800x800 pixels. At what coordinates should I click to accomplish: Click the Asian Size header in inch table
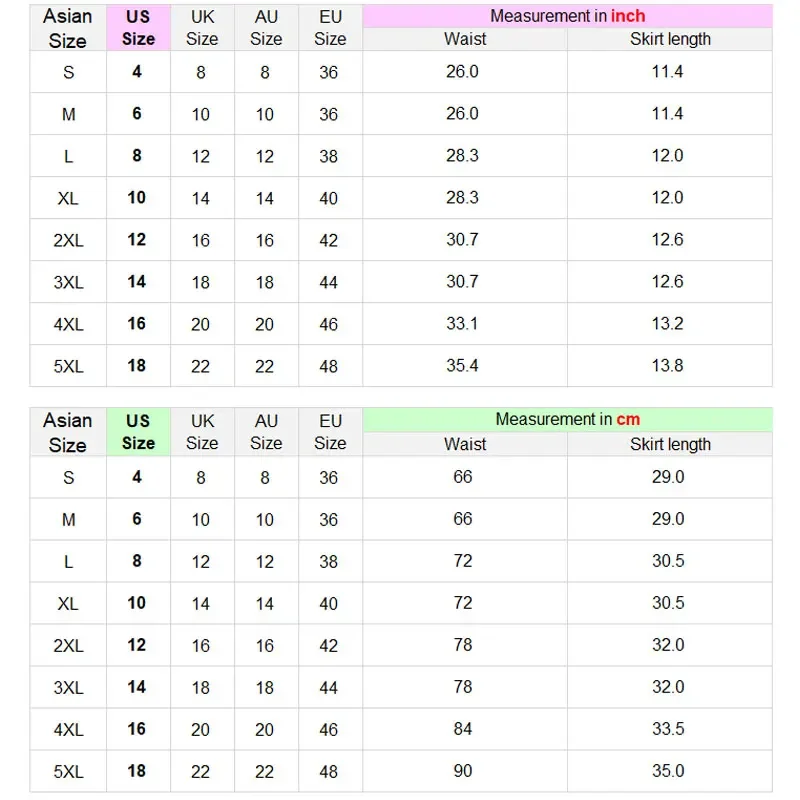coord(68,28)
